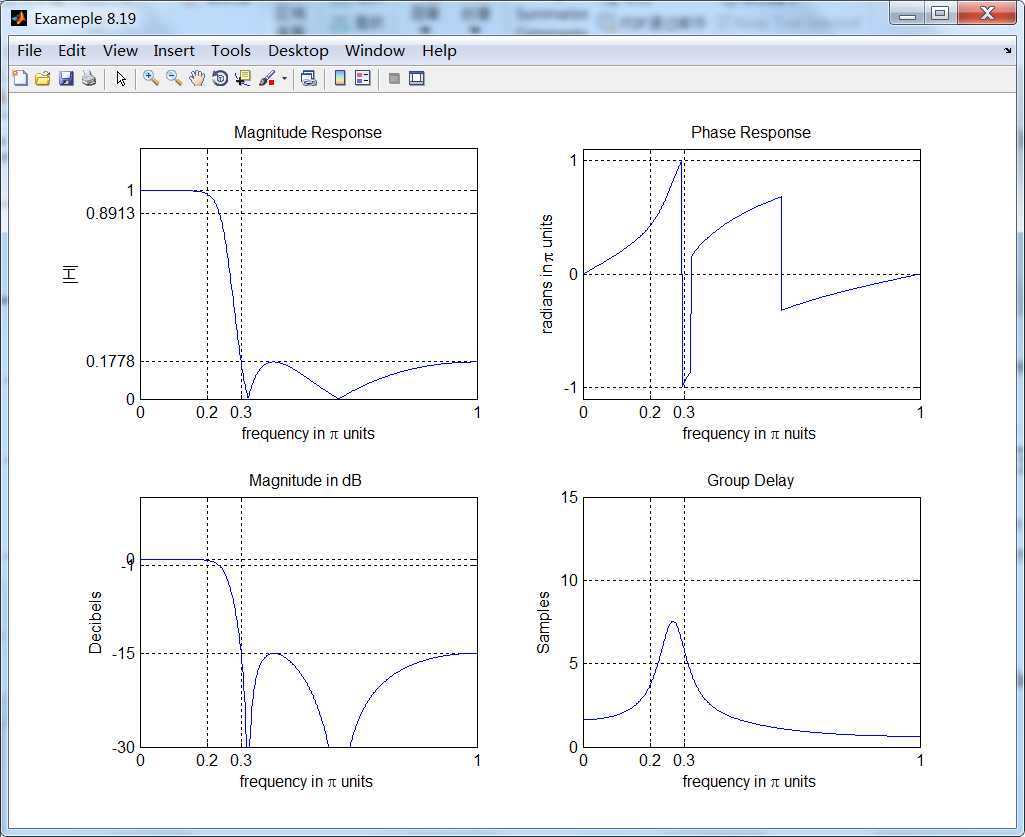
Task: Enable the Rotate 3D tool
Action: (220, 78)
